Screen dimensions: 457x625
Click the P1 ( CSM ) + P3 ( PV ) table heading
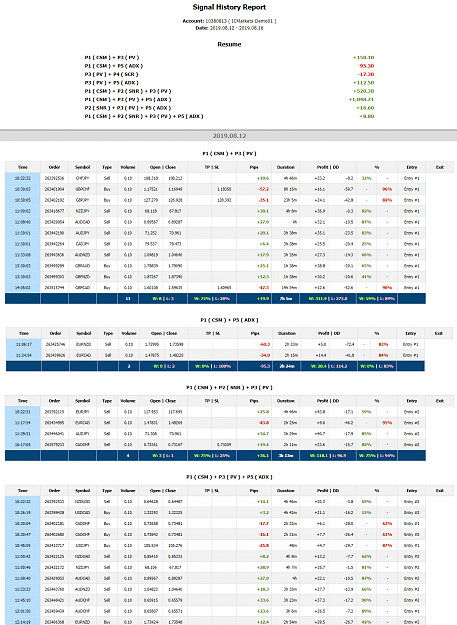click(229, 153)
